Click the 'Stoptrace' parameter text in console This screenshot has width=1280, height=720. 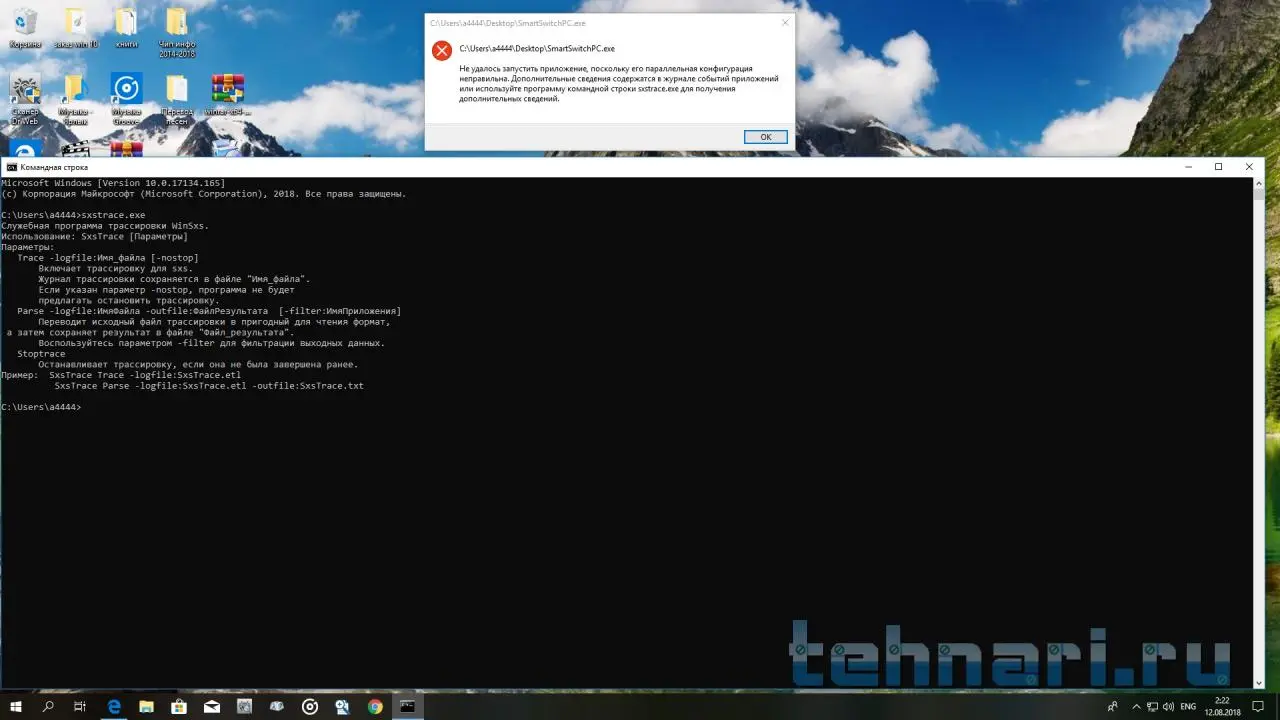[x=41, y=354]
